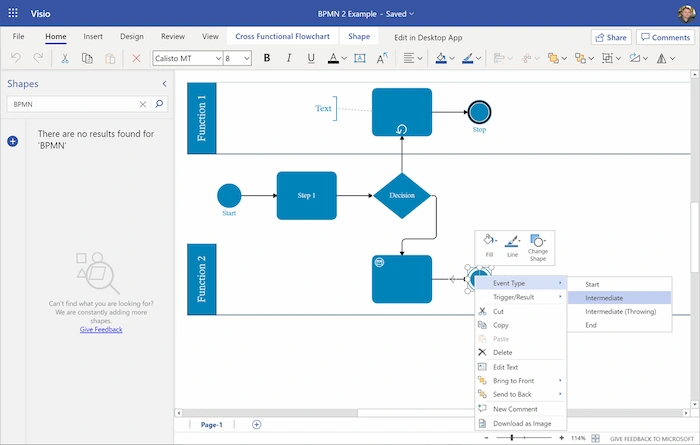Click the Align shapes toolbar icon
700x445 pixels.
click(499, 58)
